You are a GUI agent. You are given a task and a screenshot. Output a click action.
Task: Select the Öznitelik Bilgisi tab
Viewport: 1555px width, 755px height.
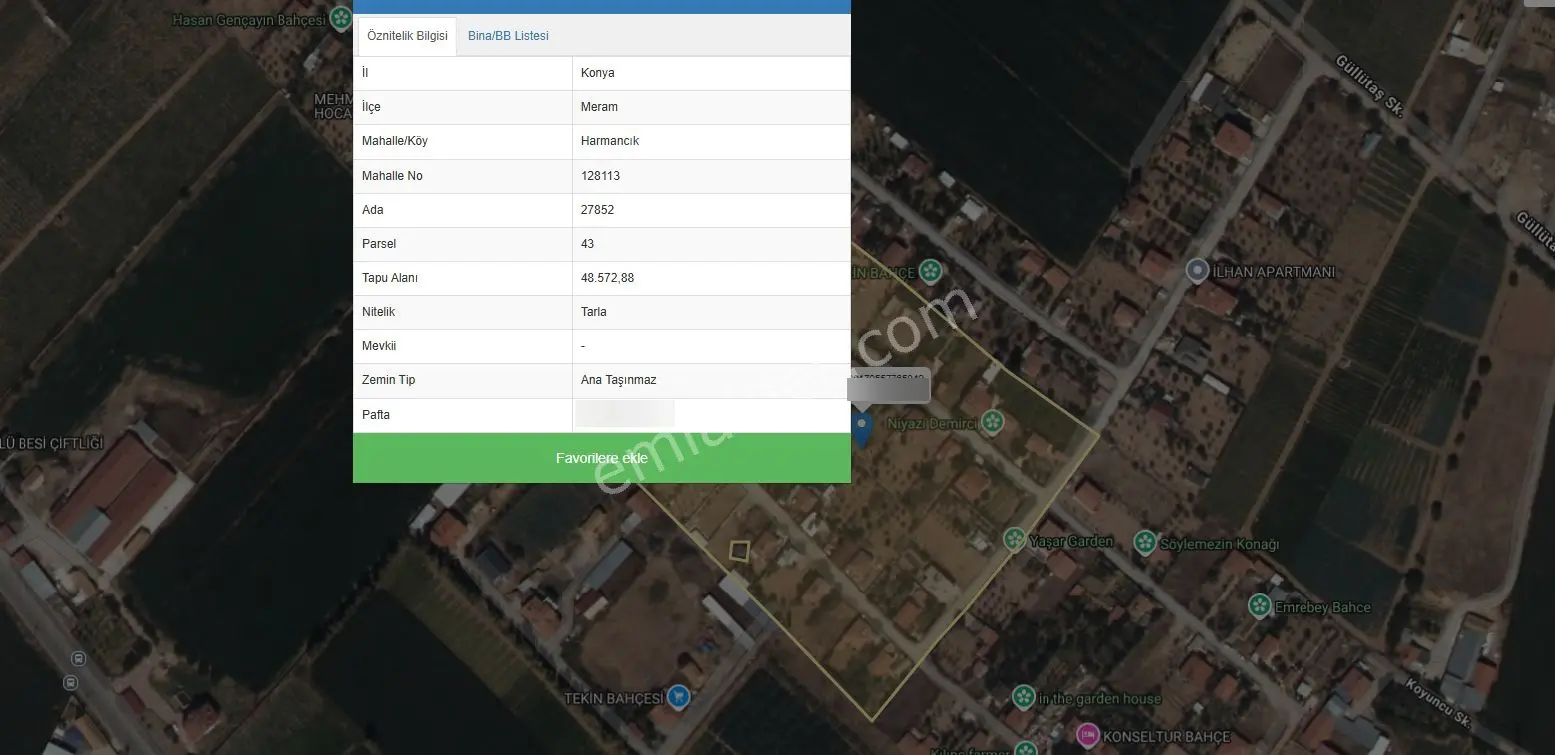click(407, 36)
